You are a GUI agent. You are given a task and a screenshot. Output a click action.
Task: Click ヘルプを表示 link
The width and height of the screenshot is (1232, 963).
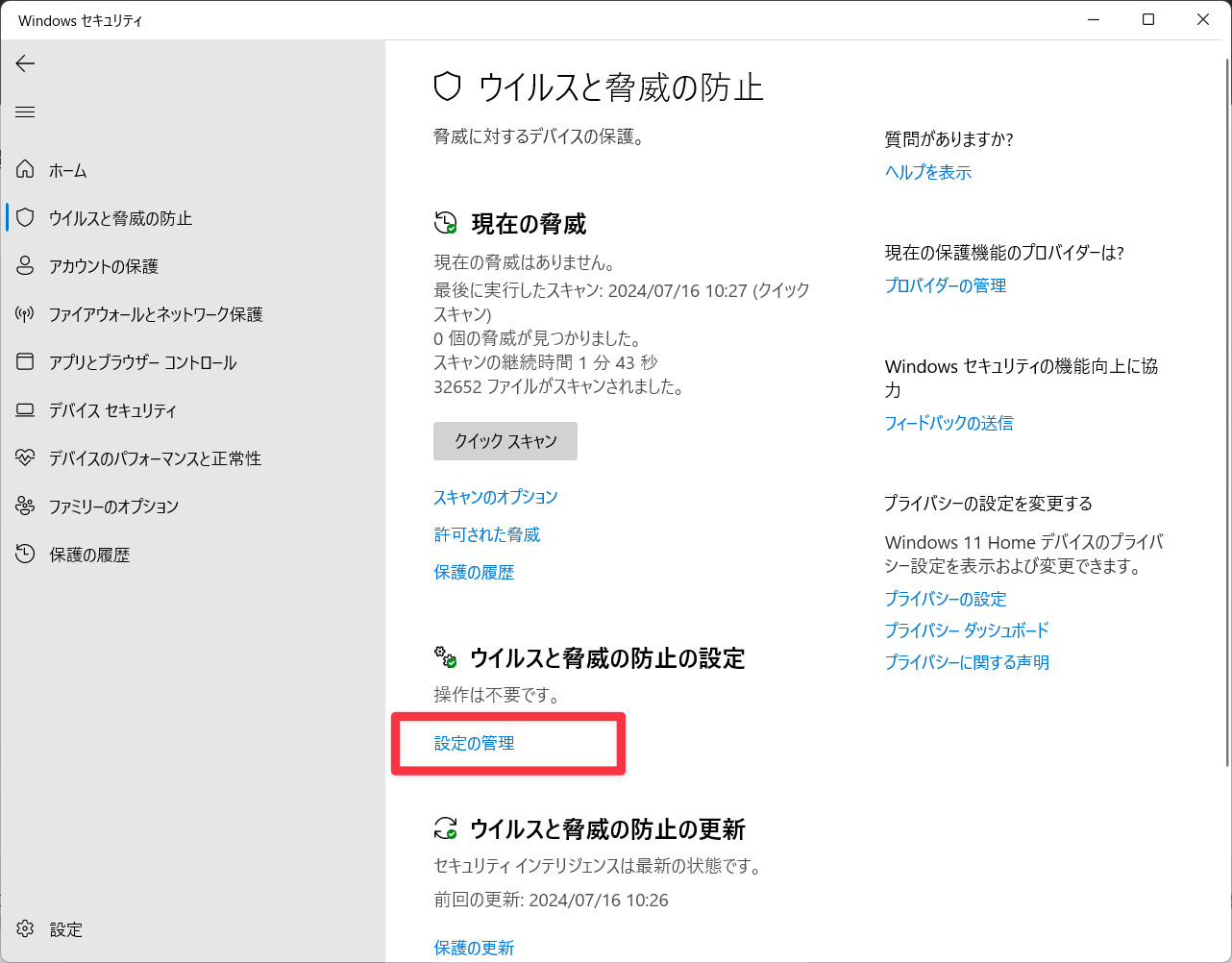(928, 172)
